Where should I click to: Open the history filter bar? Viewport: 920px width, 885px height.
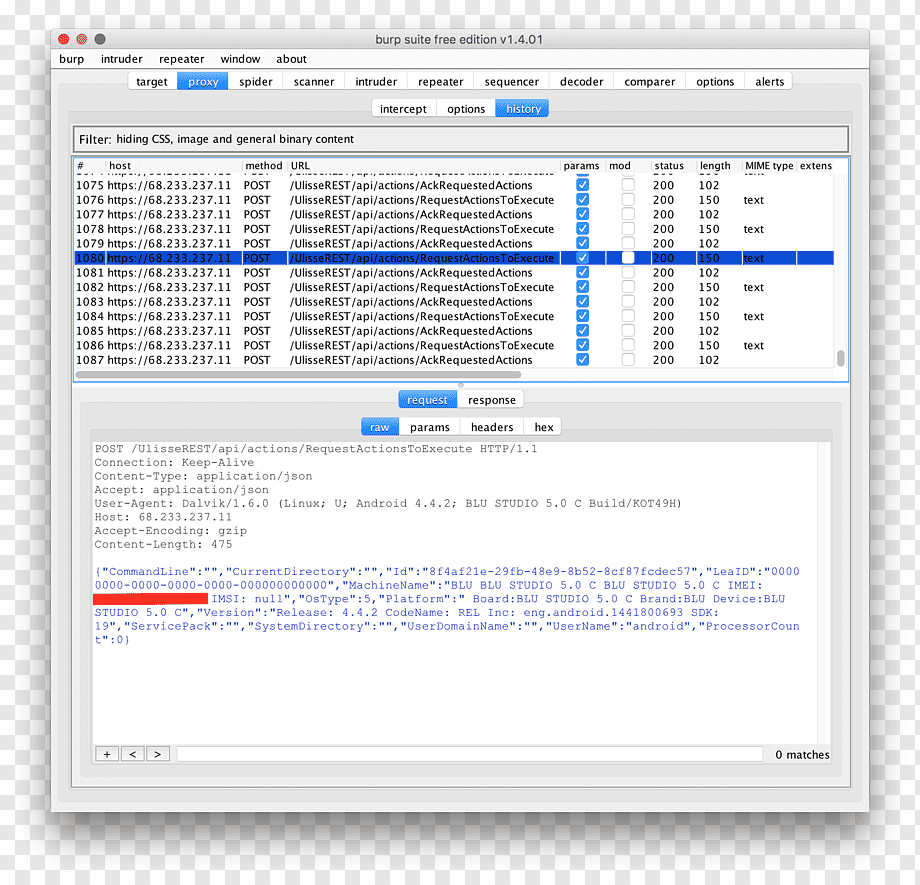461,139
